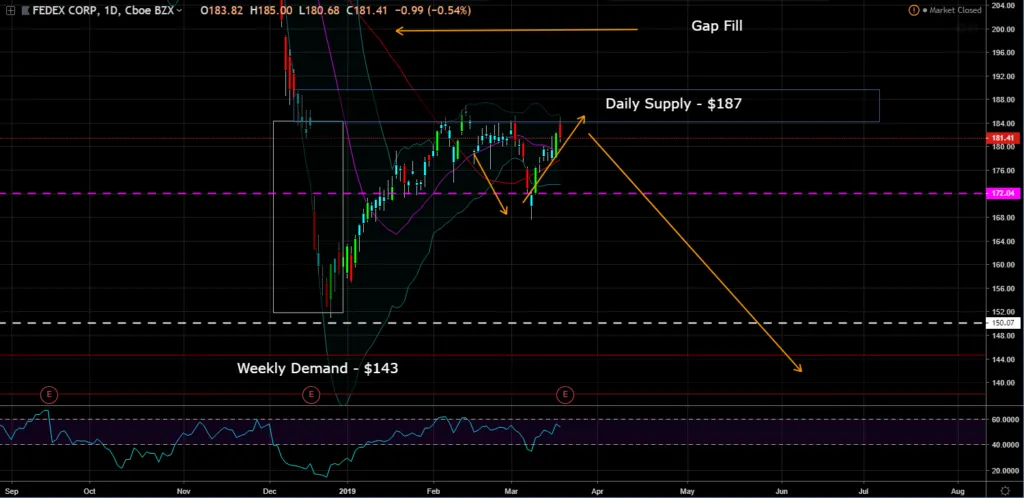Viewport: 1024px width, 498px height.
Task: Select the Daily Supply - $187 label
Action: (673, 104)
